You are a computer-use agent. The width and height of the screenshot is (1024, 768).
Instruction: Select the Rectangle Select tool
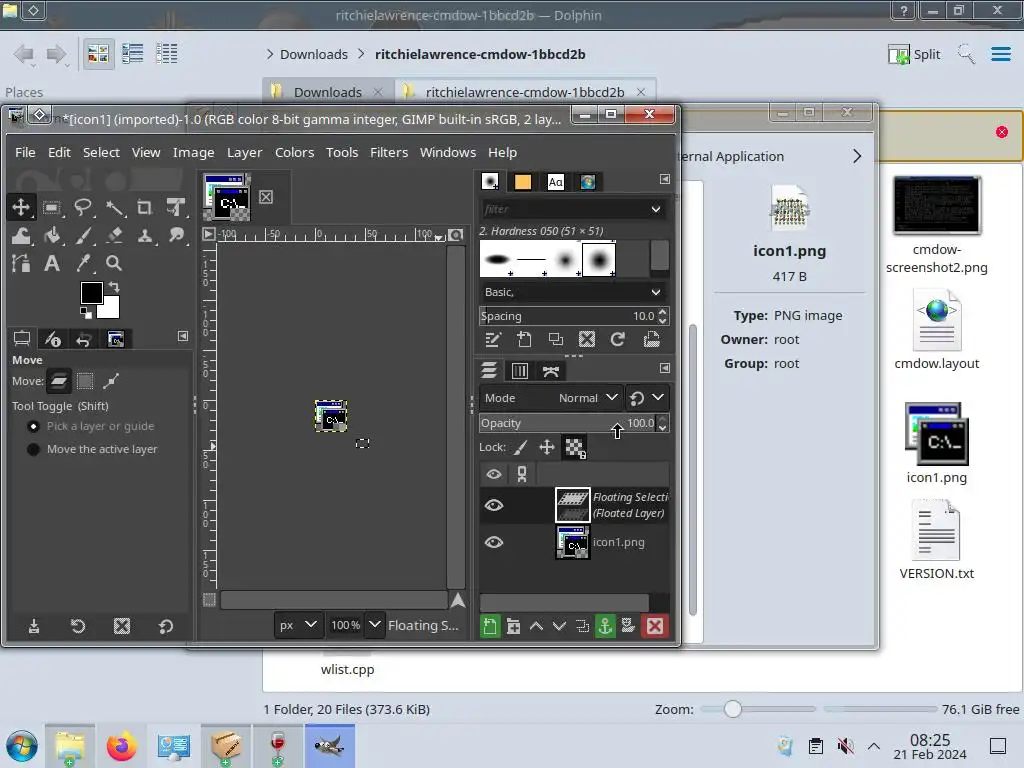[52, 208]
